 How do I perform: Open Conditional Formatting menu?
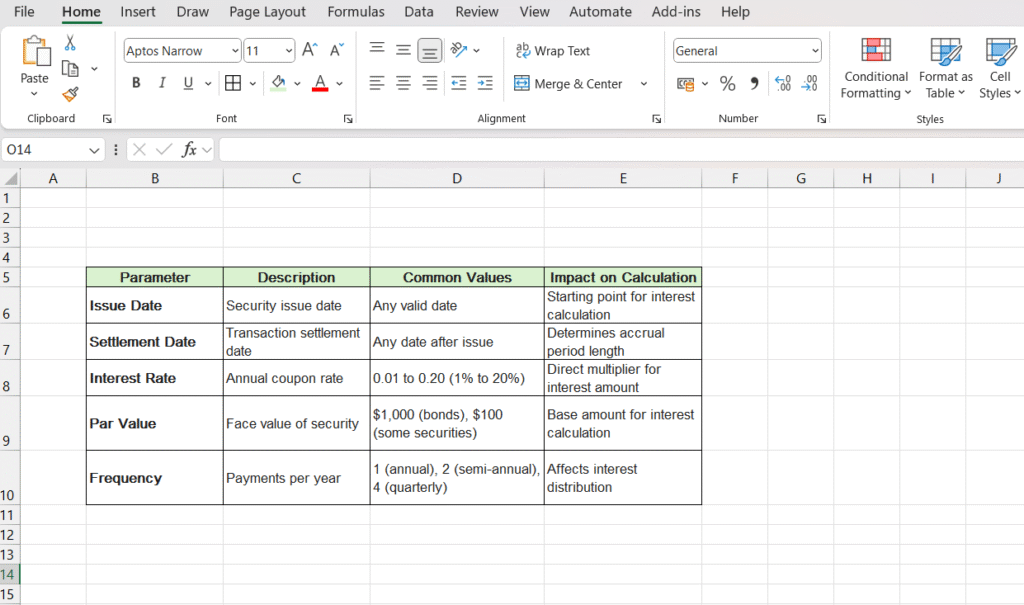coord(876,69)
